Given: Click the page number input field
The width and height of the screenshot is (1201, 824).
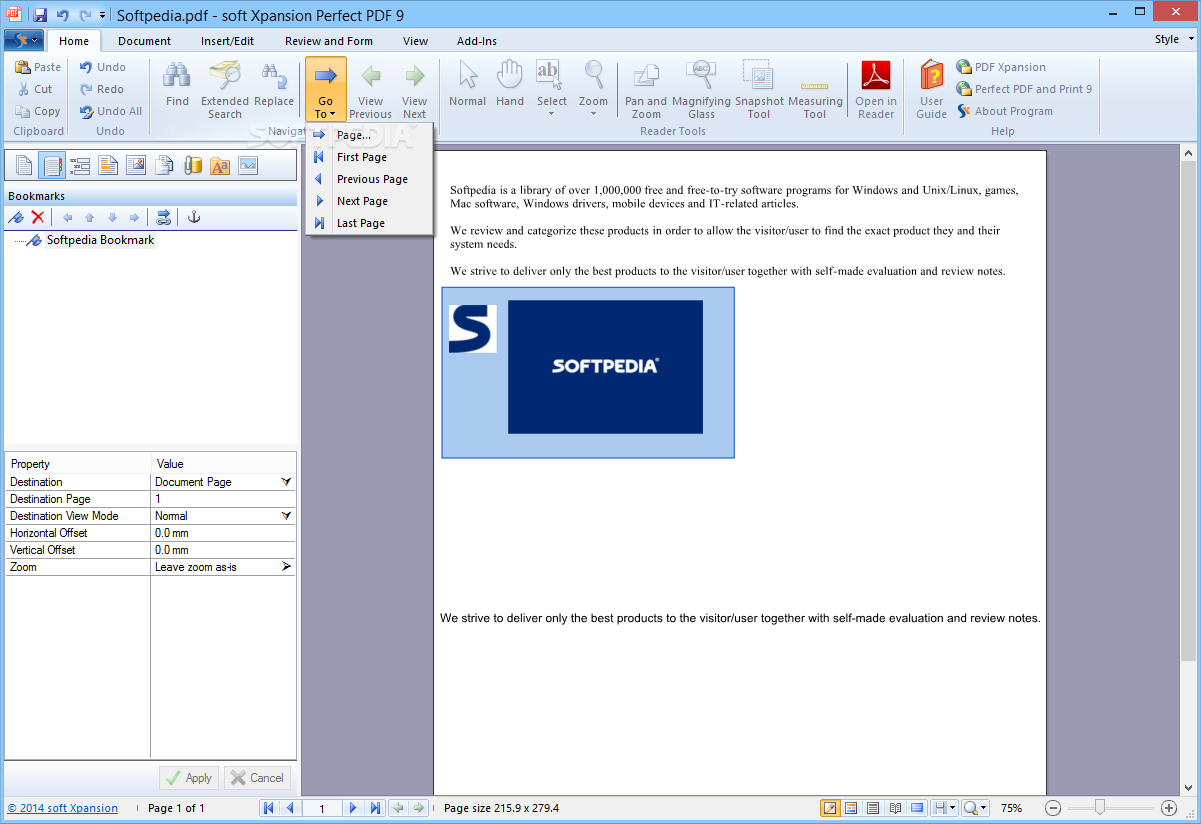Looking at the screenshot, I should 321,808.
